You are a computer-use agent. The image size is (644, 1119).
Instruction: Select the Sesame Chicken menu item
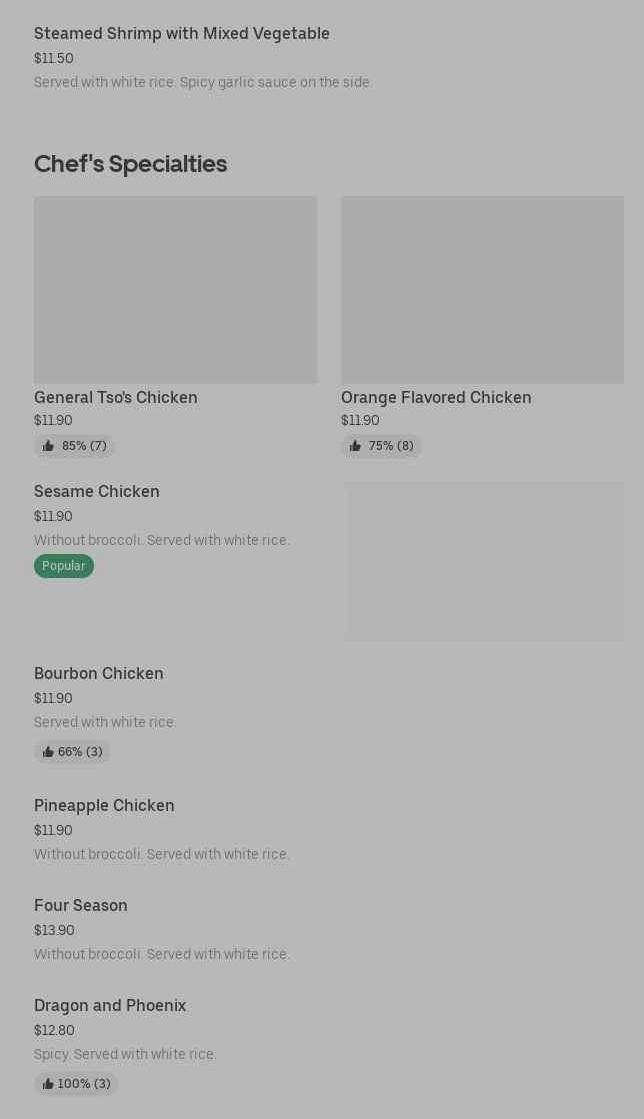tap(97, 491)
